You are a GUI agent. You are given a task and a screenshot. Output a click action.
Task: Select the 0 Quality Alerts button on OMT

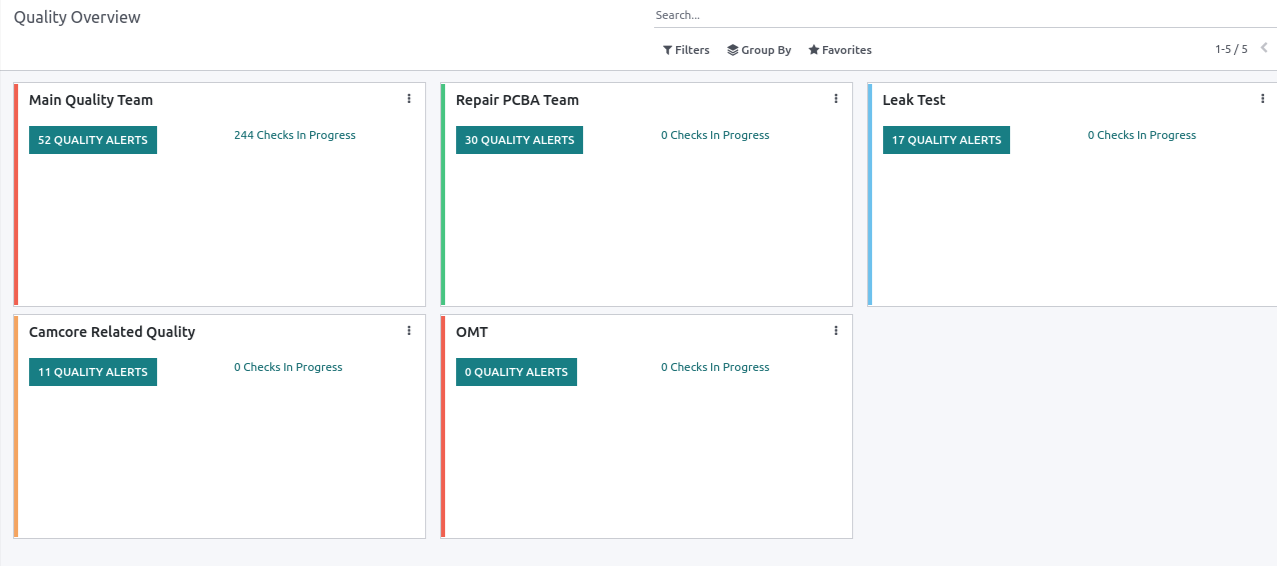pyautogui.click(x=516, y=372)
